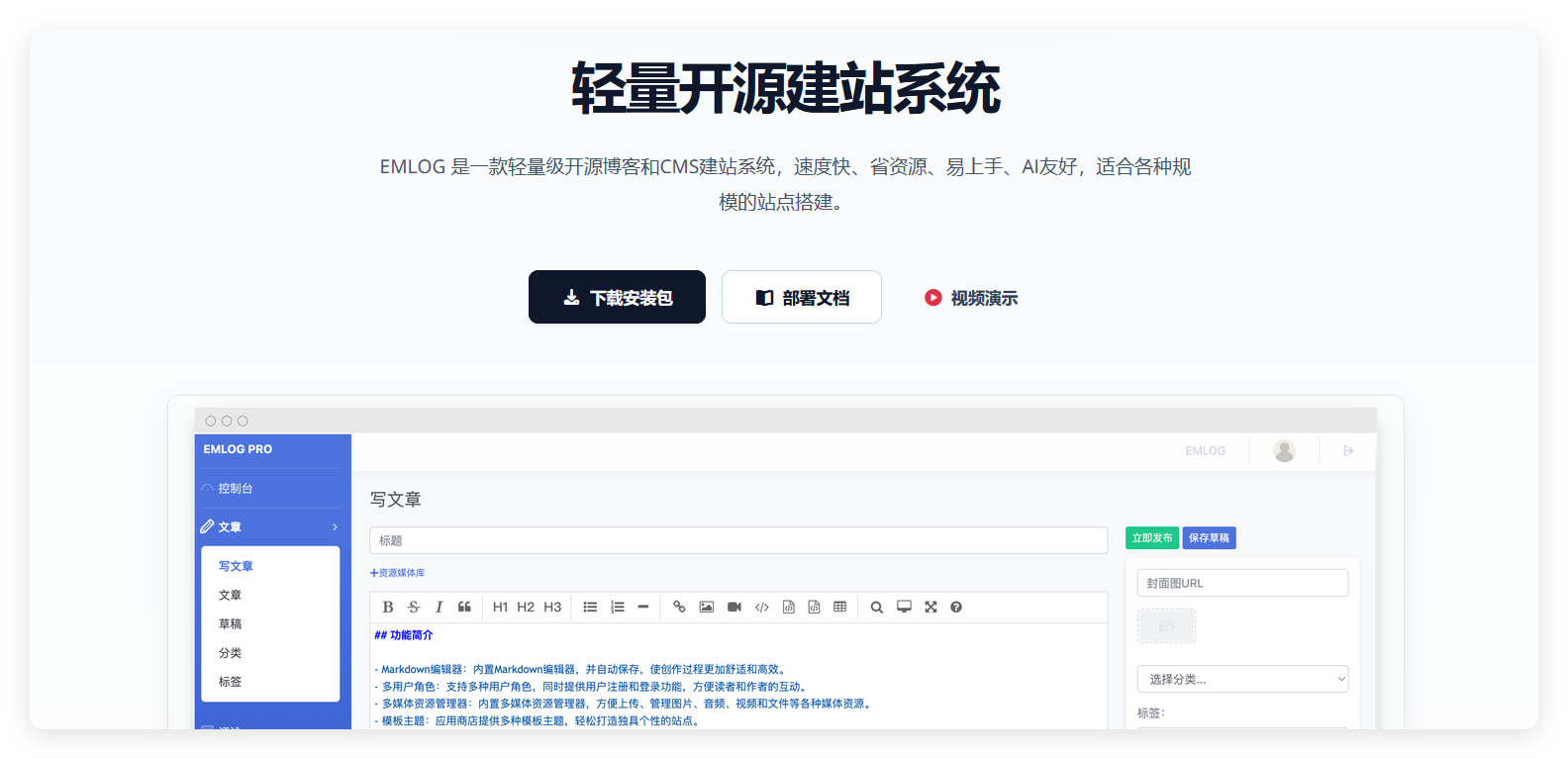This screenshot has width=1568, height=759.
Task: Click the '多用户角色' line in the editor
Action: (592, 687)
